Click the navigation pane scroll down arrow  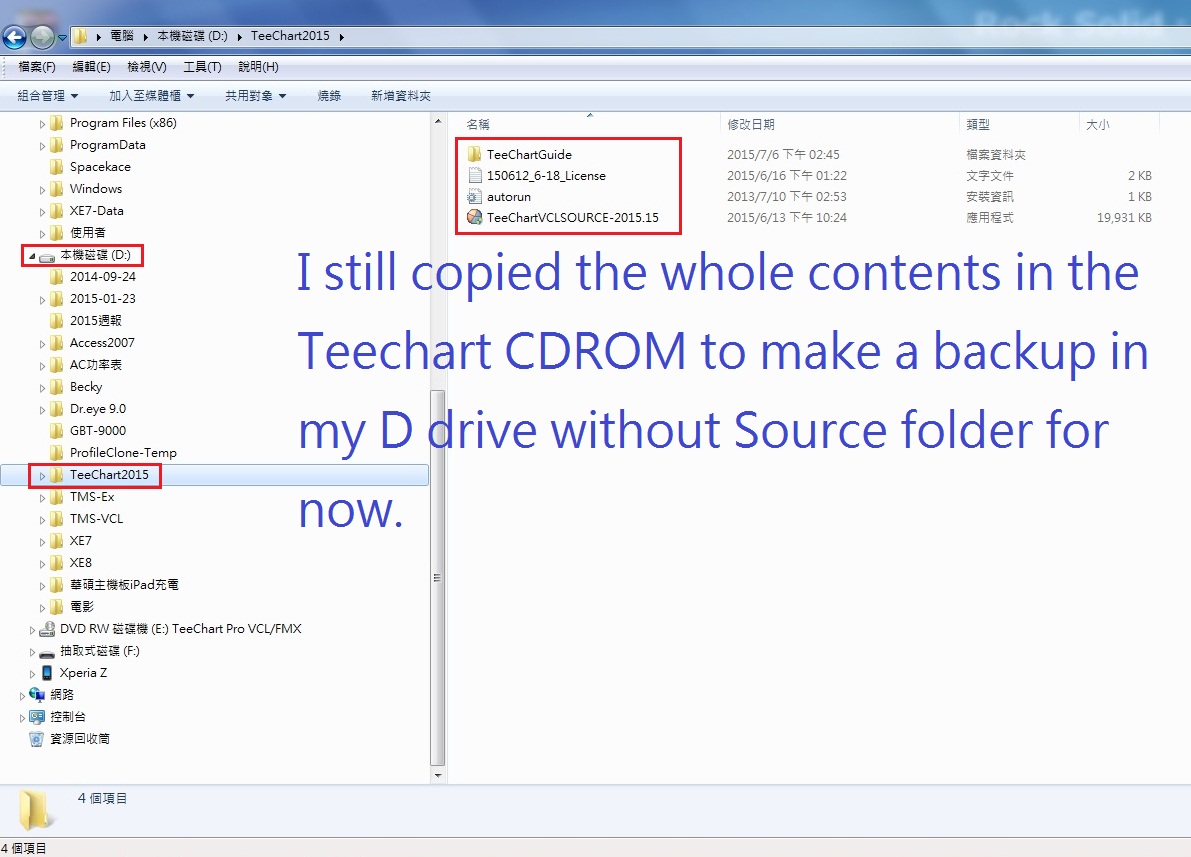click(x=438, y=776)
